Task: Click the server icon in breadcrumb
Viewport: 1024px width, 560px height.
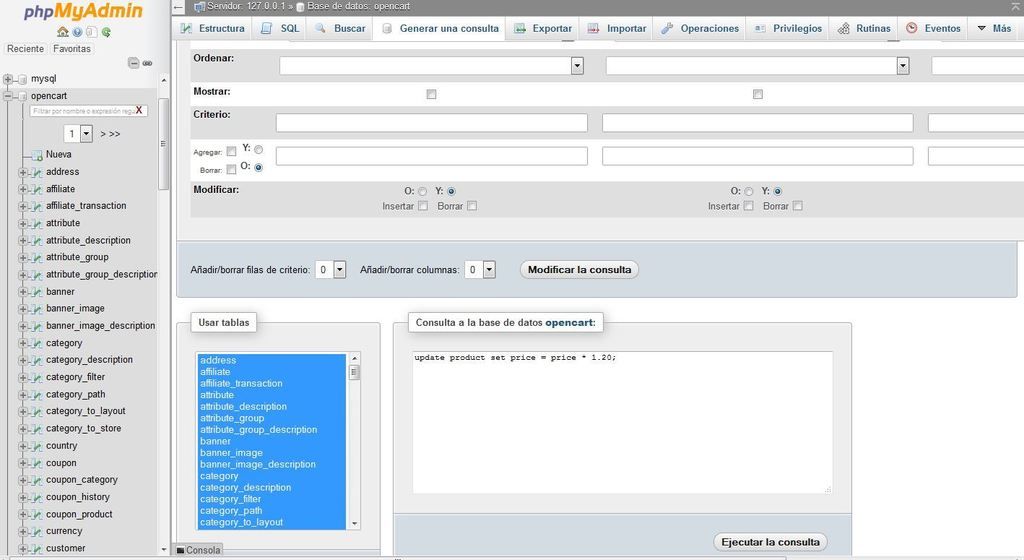Action: (199, 7)
